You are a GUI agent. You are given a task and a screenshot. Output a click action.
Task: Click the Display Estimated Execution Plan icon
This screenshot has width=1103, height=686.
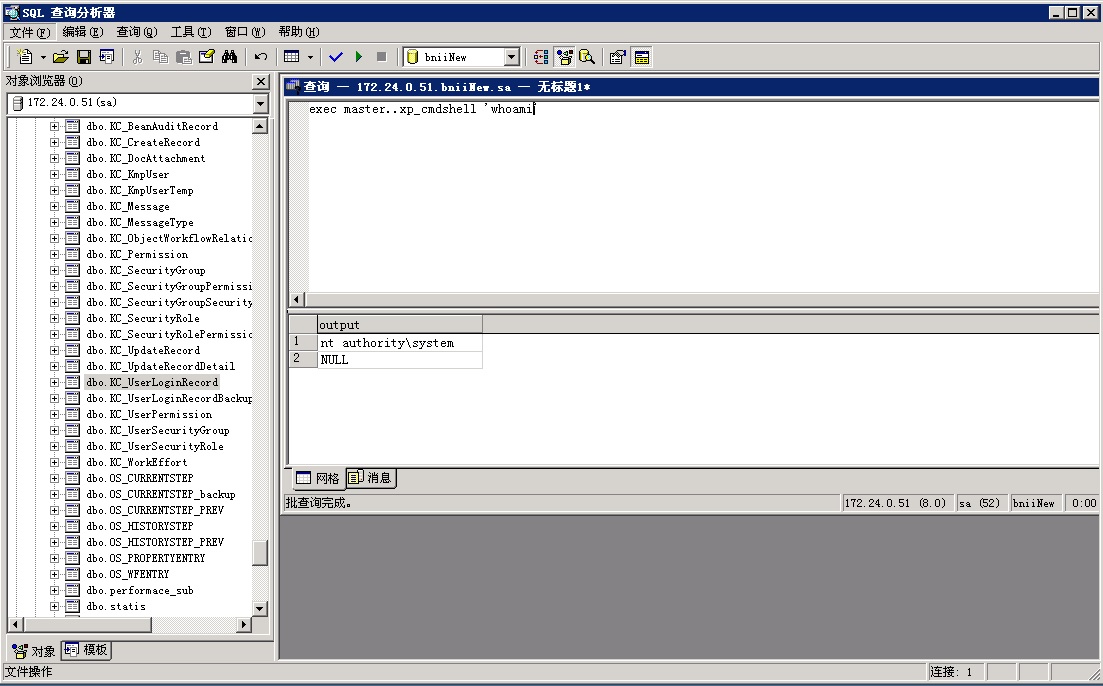[541, 57]
